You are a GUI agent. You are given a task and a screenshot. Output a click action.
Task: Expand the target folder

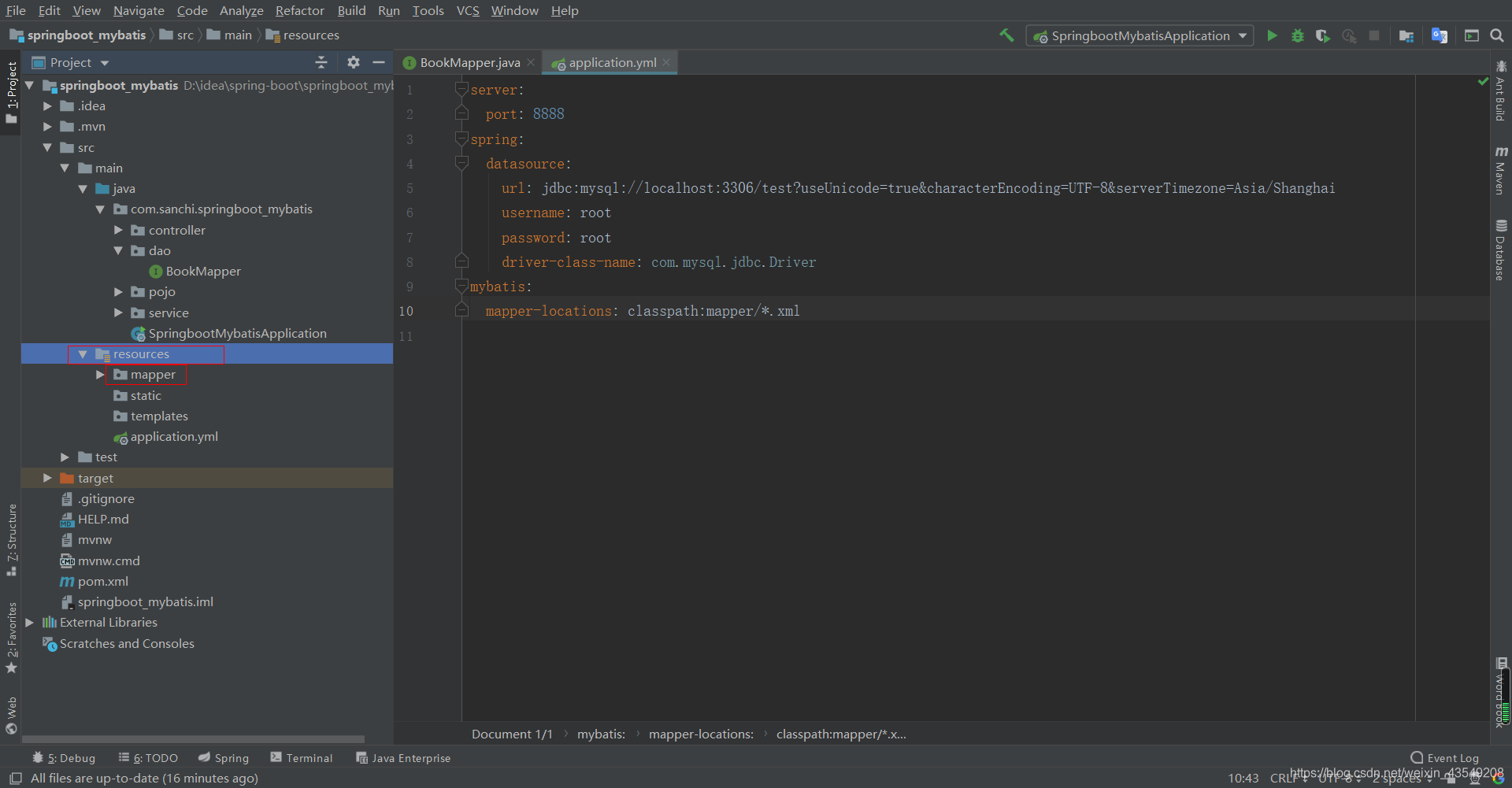tap(47, 478)
